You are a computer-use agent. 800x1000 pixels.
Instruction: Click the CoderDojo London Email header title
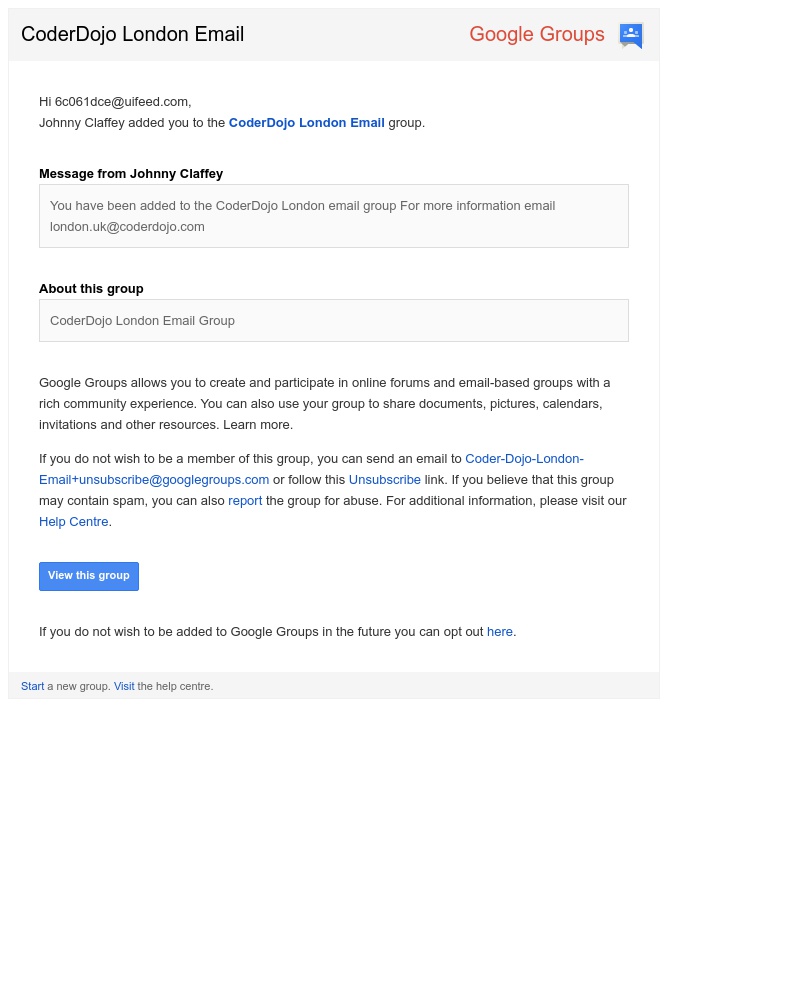click(133, 34)
